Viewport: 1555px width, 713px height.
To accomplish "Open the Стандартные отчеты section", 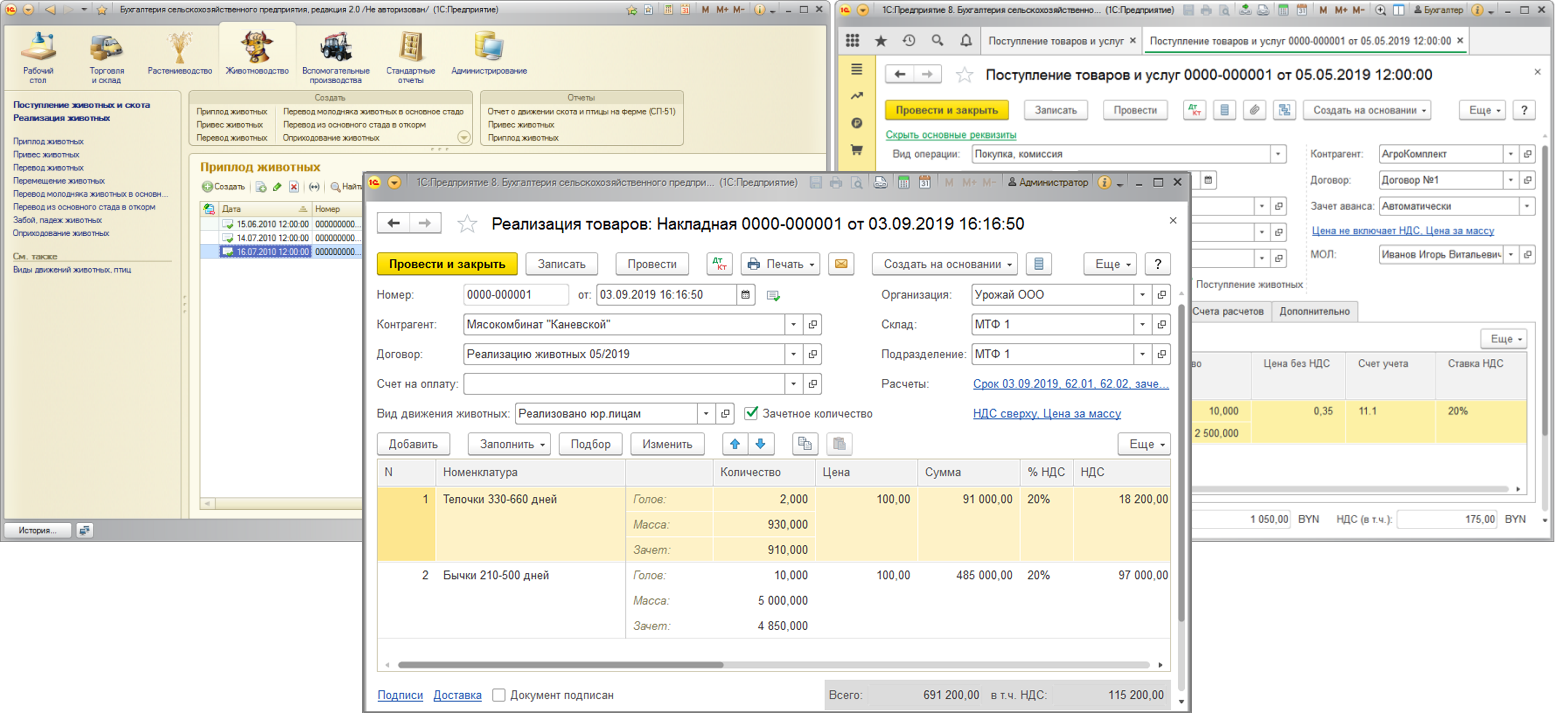I will point(411,56).
